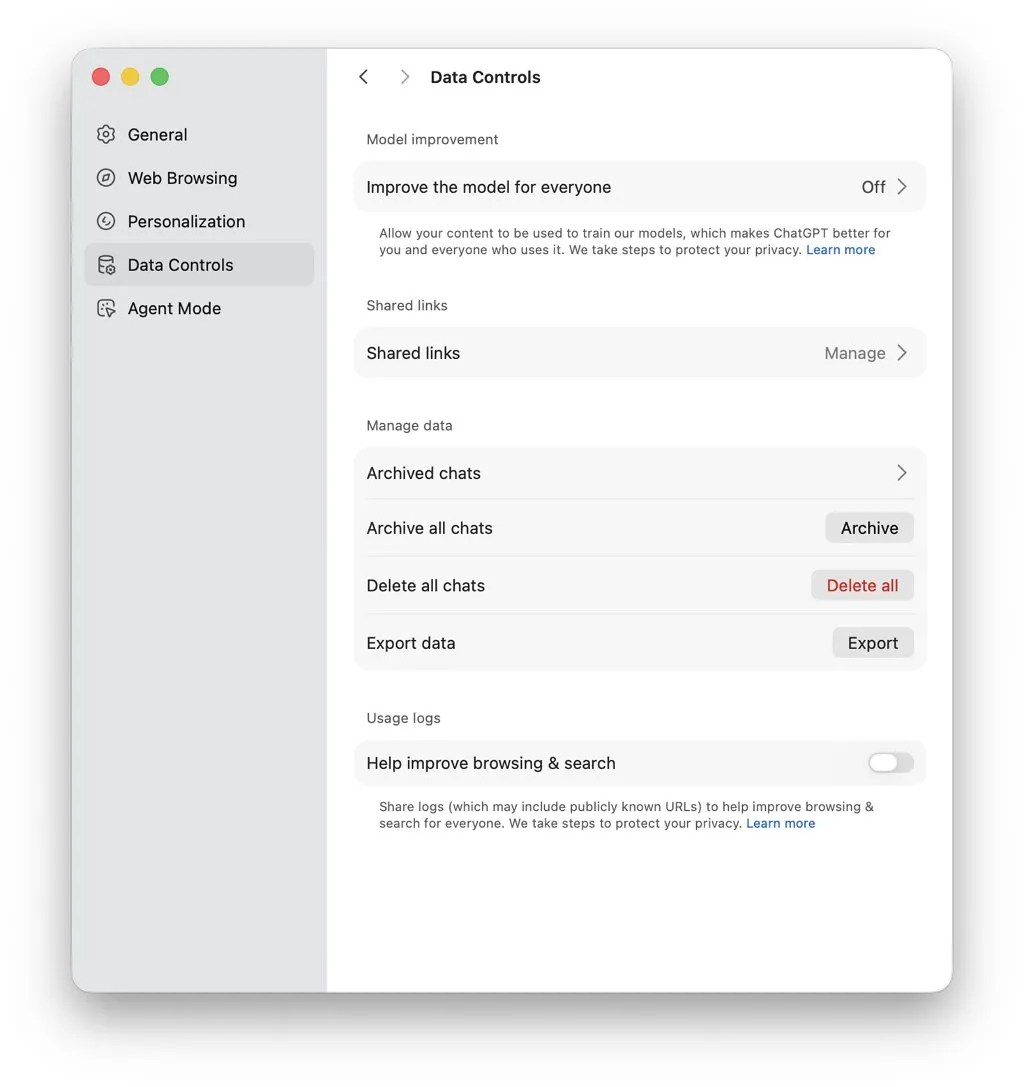
Task: Open the Agent Mode sidebar icon
Action: pos(106,308)
